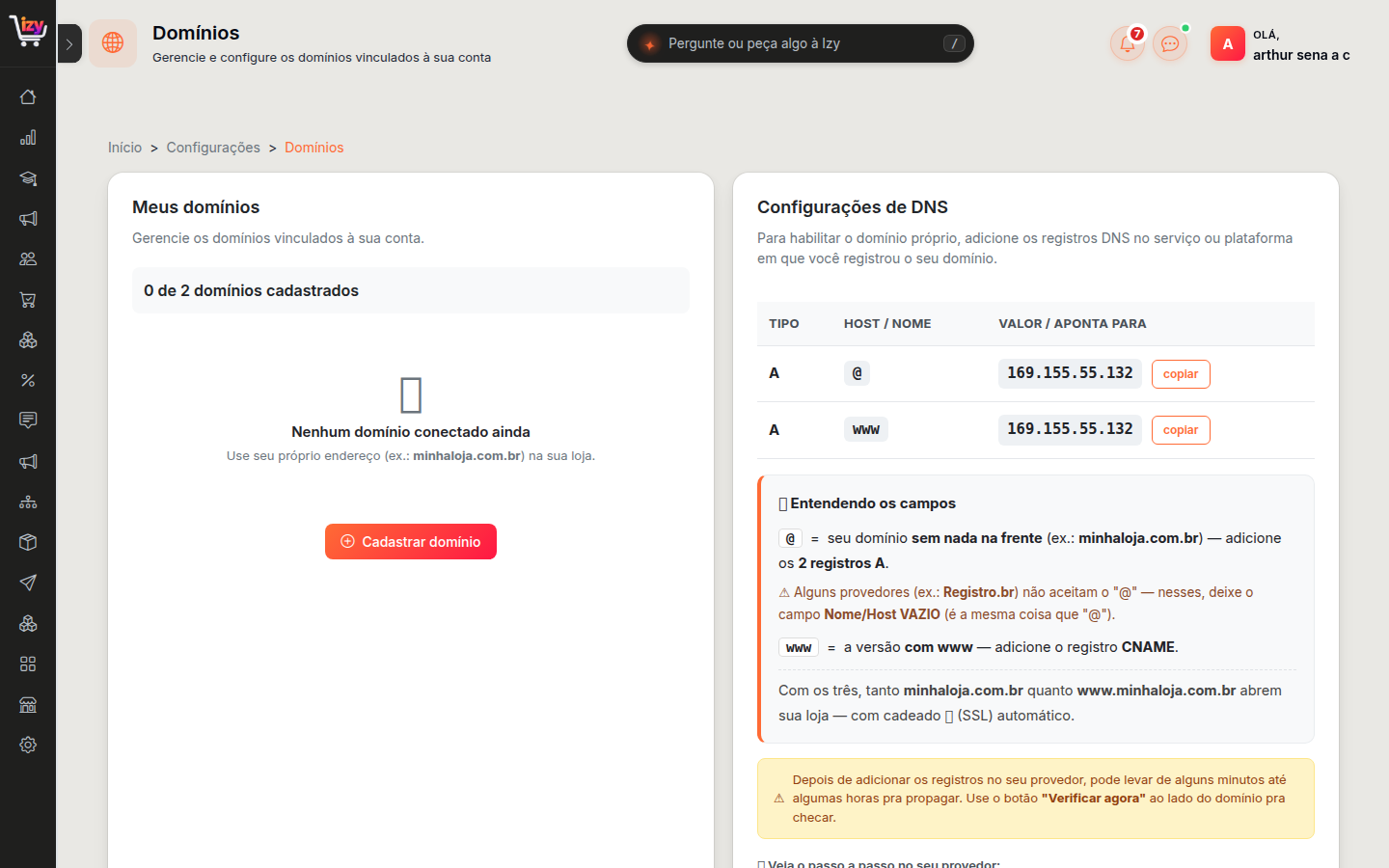Open the notifications bell with badge 7
Image resolution: width=1389 pixels, height=868 pixels.
click(1128, 43)
